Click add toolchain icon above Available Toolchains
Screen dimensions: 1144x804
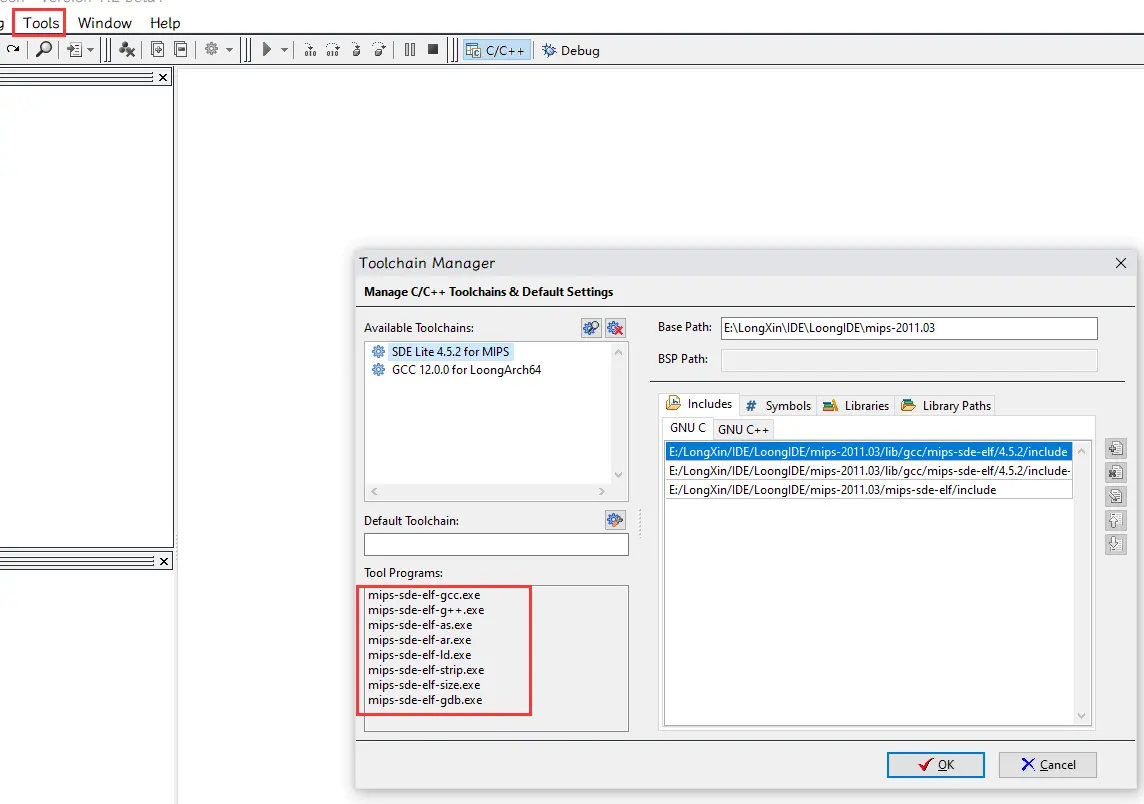click(591, 328)
